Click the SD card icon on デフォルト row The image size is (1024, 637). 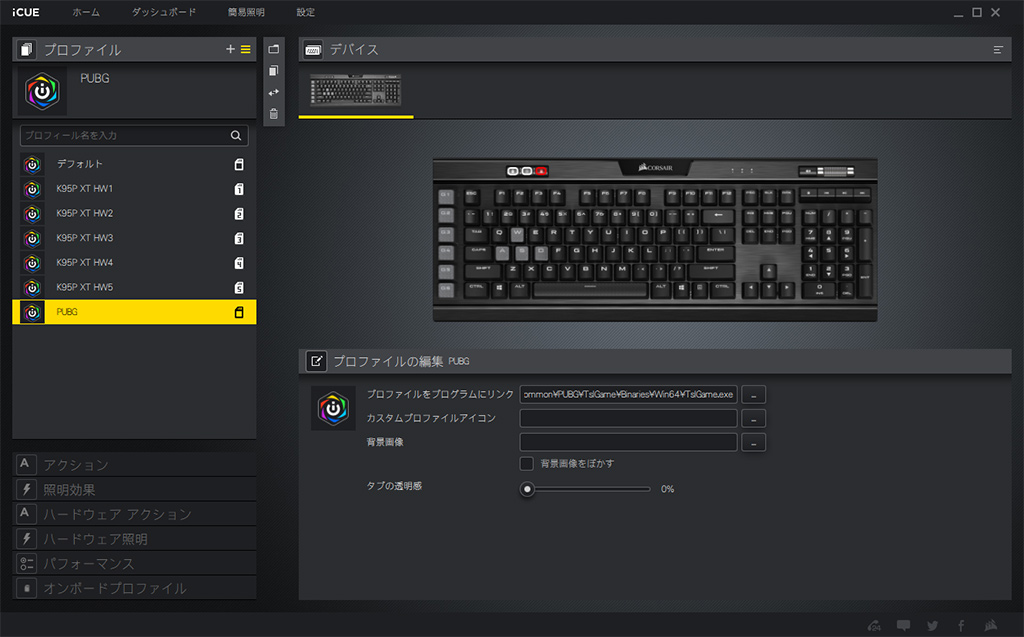(239, 164)
